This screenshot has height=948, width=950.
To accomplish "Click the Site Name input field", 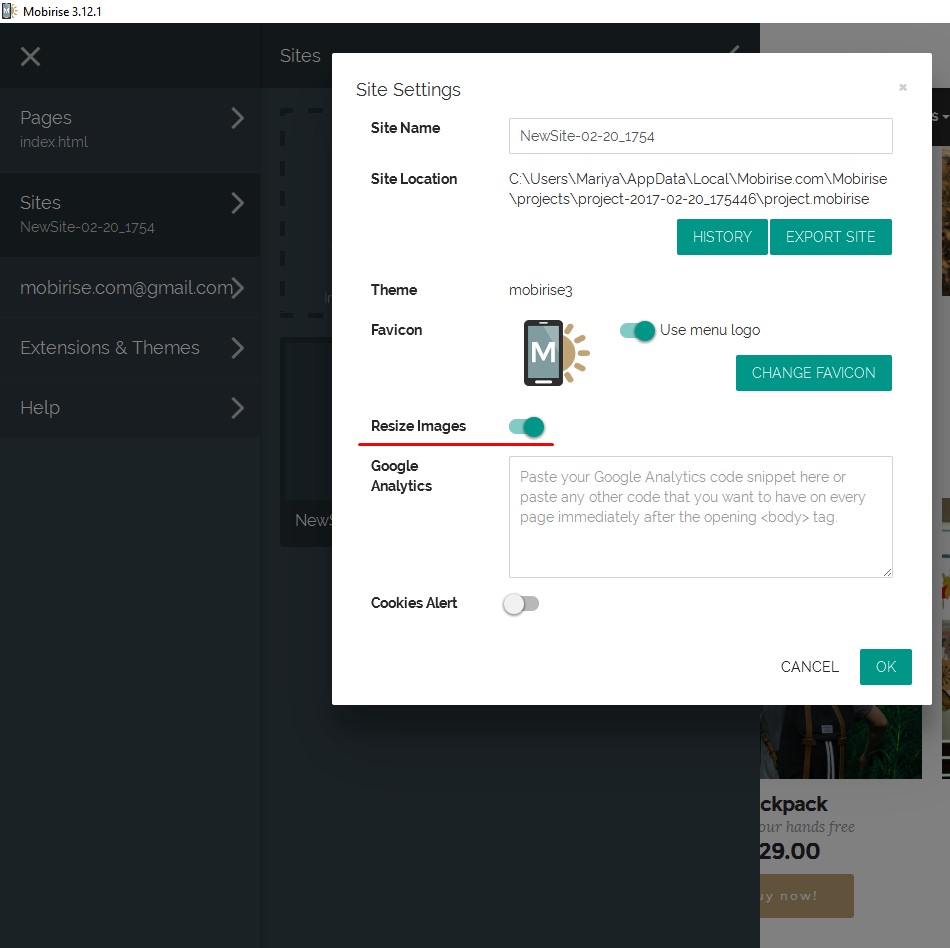I will pos(700,136).
